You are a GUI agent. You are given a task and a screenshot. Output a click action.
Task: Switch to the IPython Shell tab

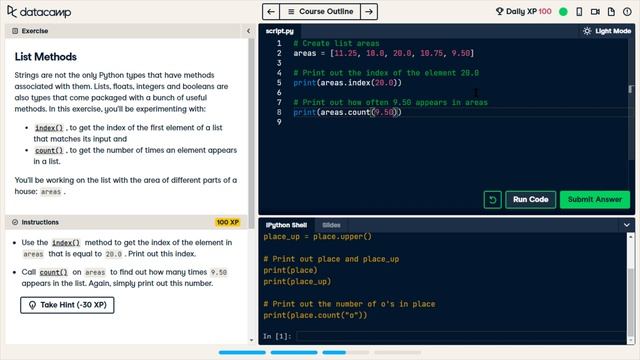coord(286,225)
